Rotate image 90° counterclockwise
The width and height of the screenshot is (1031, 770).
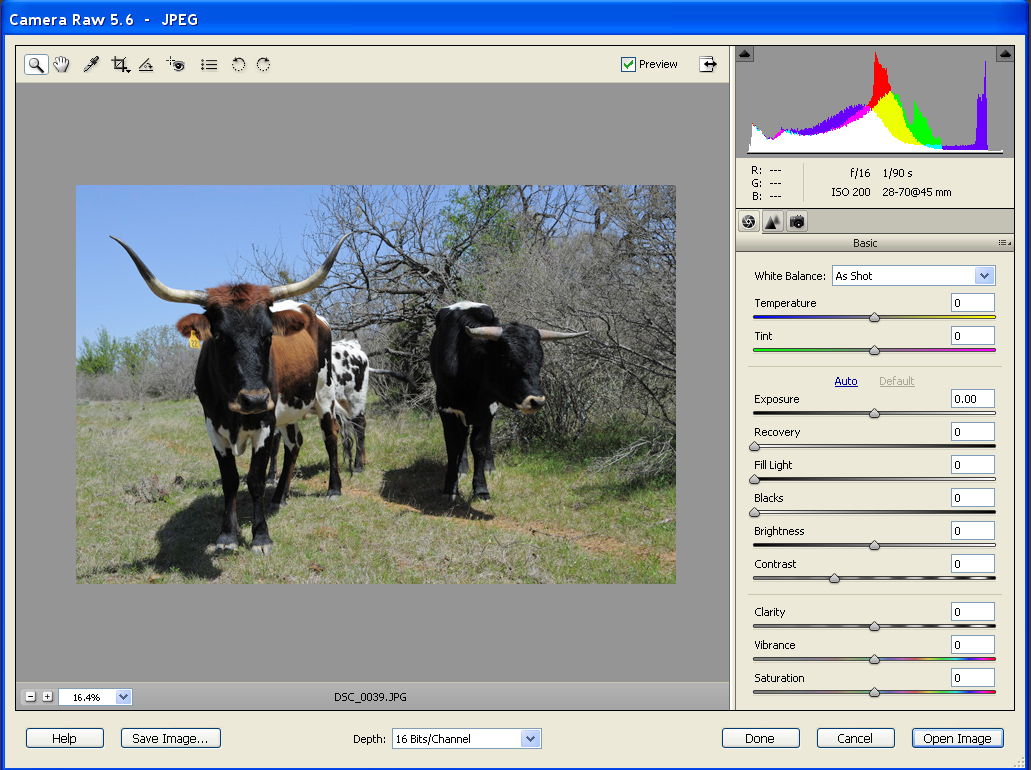238,64
